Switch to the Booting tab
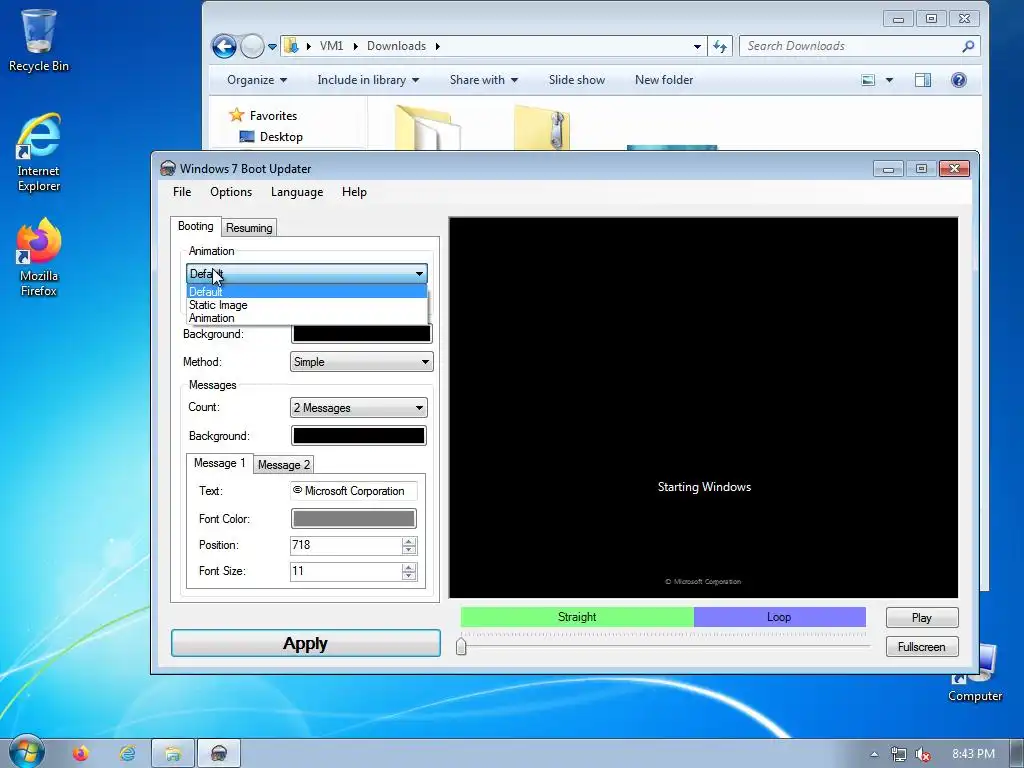 click(195, 226)
